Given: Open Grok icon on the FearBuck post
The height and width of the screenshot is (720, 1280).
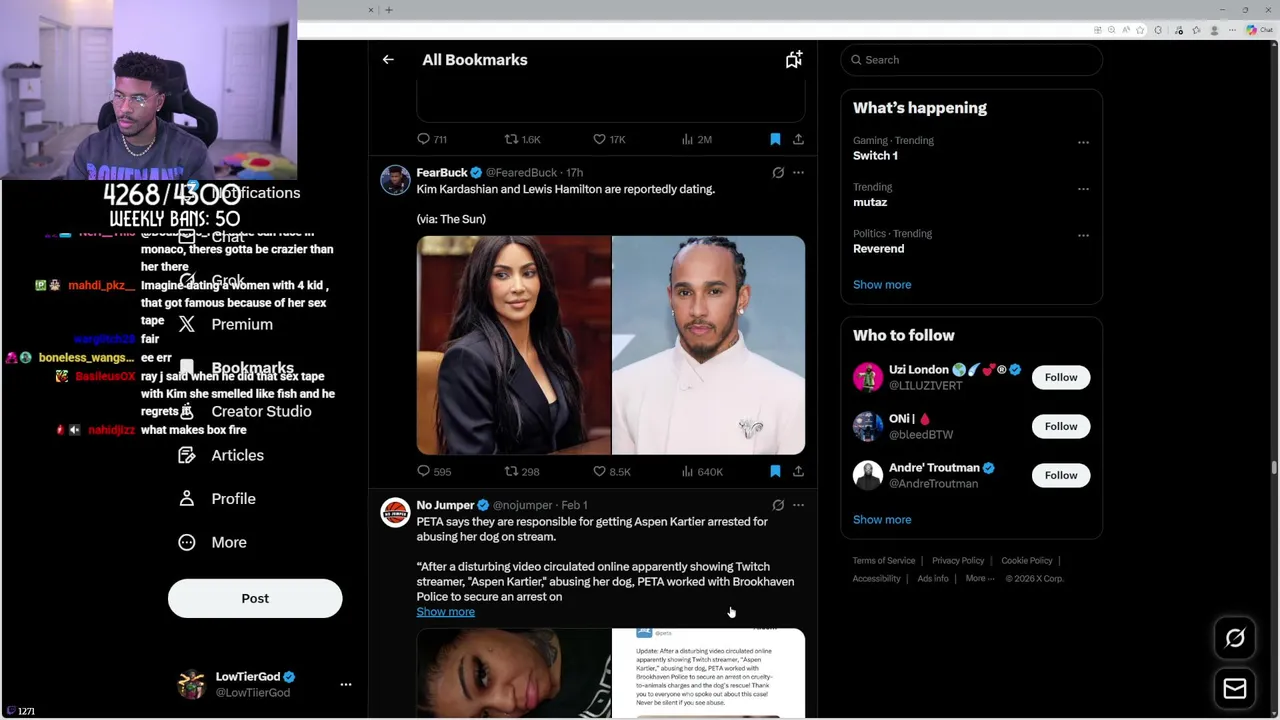Looking at the screenshot, I should (x=778, y=173).
